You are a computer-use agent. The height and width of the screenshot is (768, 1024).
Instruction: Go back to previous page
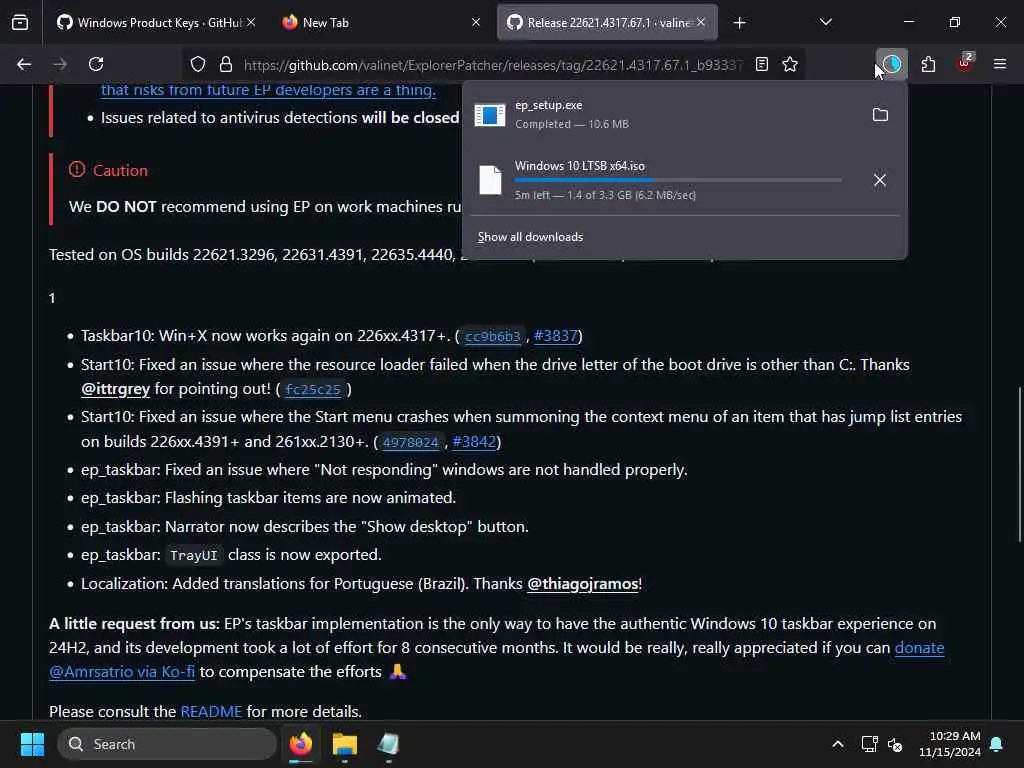(24, 64)
